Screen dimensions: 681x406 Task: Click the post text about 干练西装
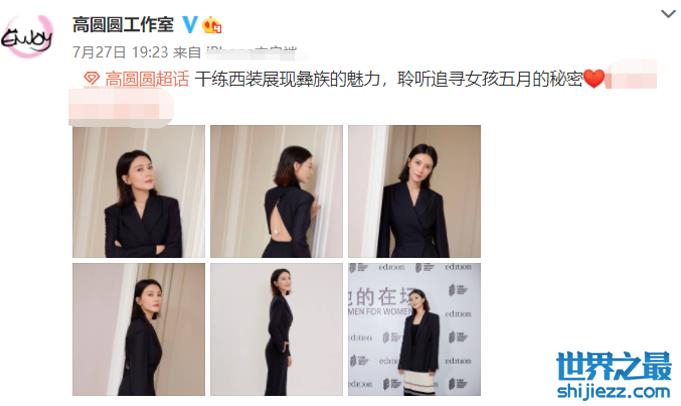(x=388, y=79)
